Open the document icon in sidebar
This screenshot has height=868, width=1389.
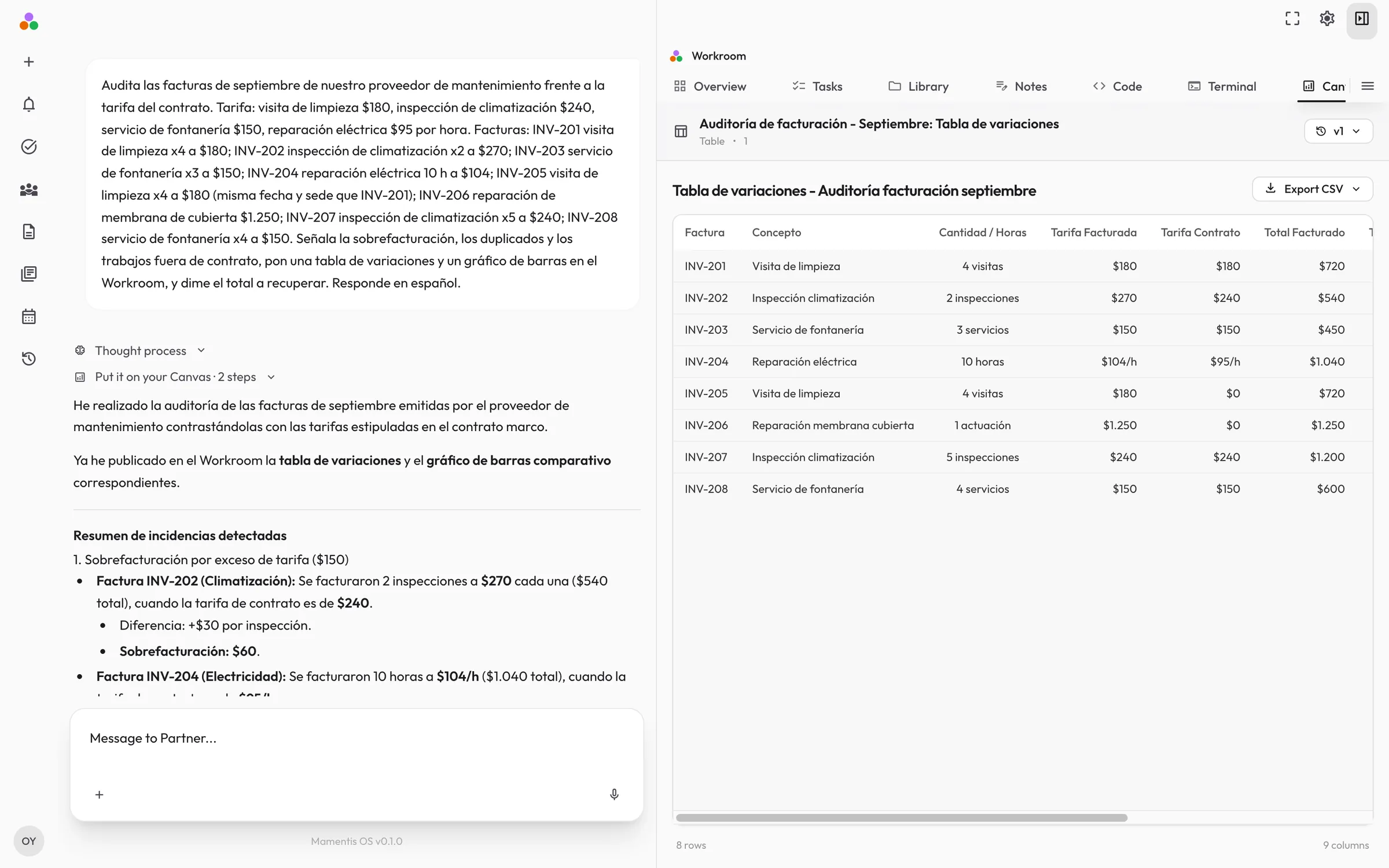pos(28,231)
